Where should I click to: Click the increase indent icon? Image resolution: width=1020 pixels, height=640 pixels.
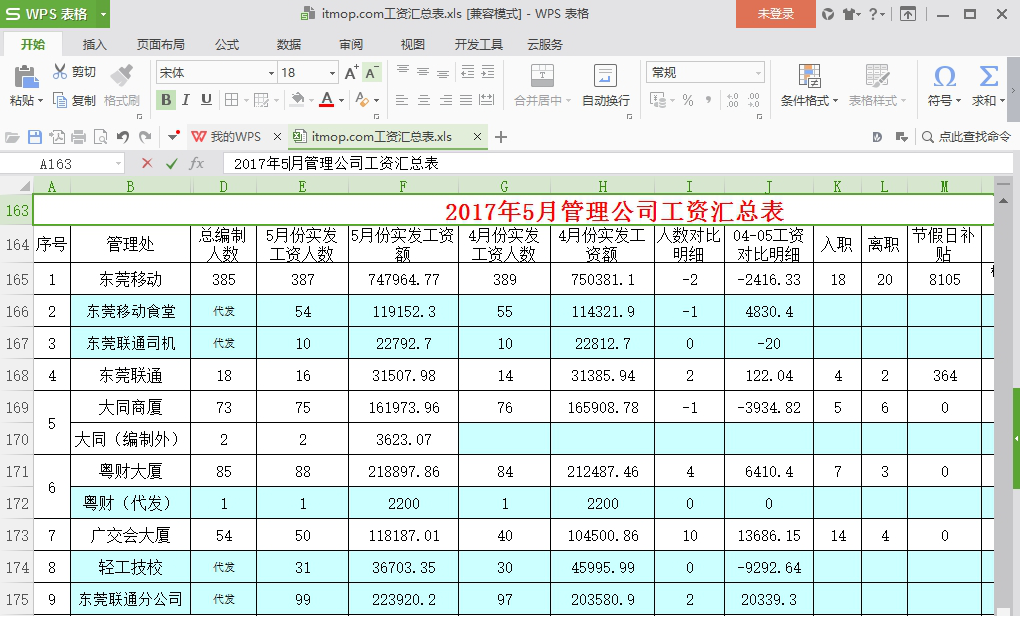[487, 72]
